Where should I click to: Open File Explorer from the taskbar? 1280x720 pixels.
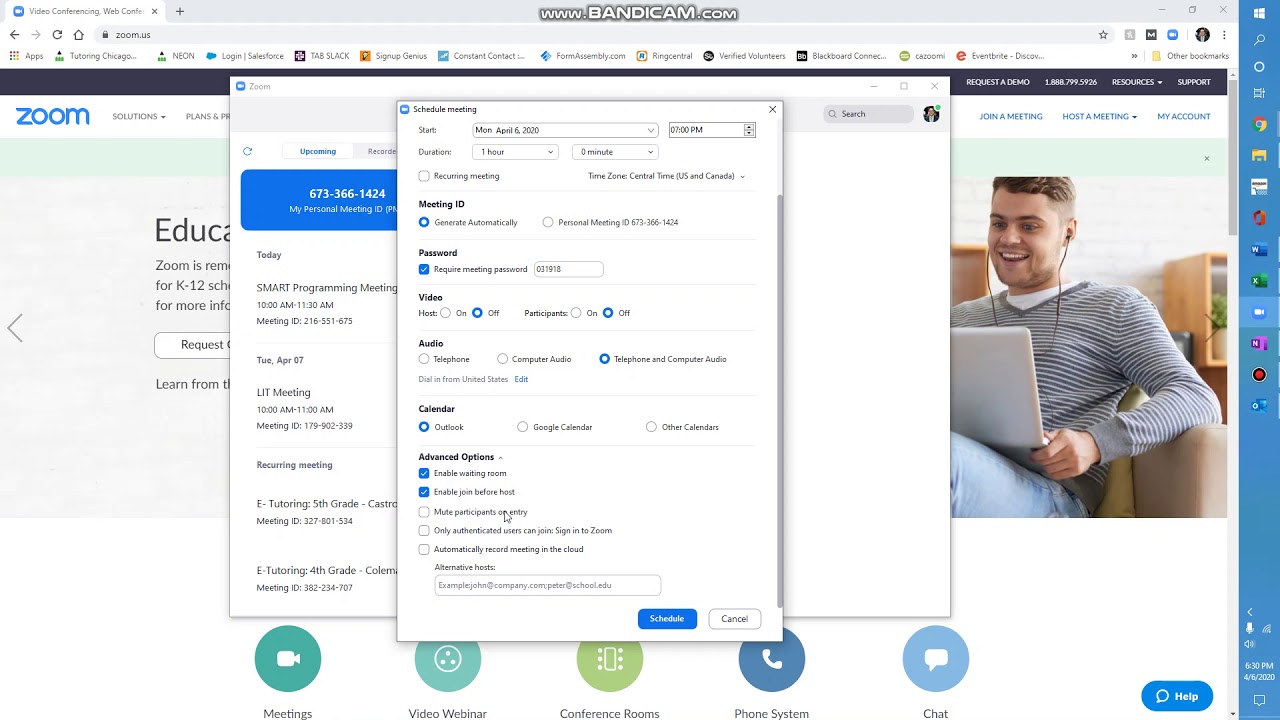(x=1259, y=156)
